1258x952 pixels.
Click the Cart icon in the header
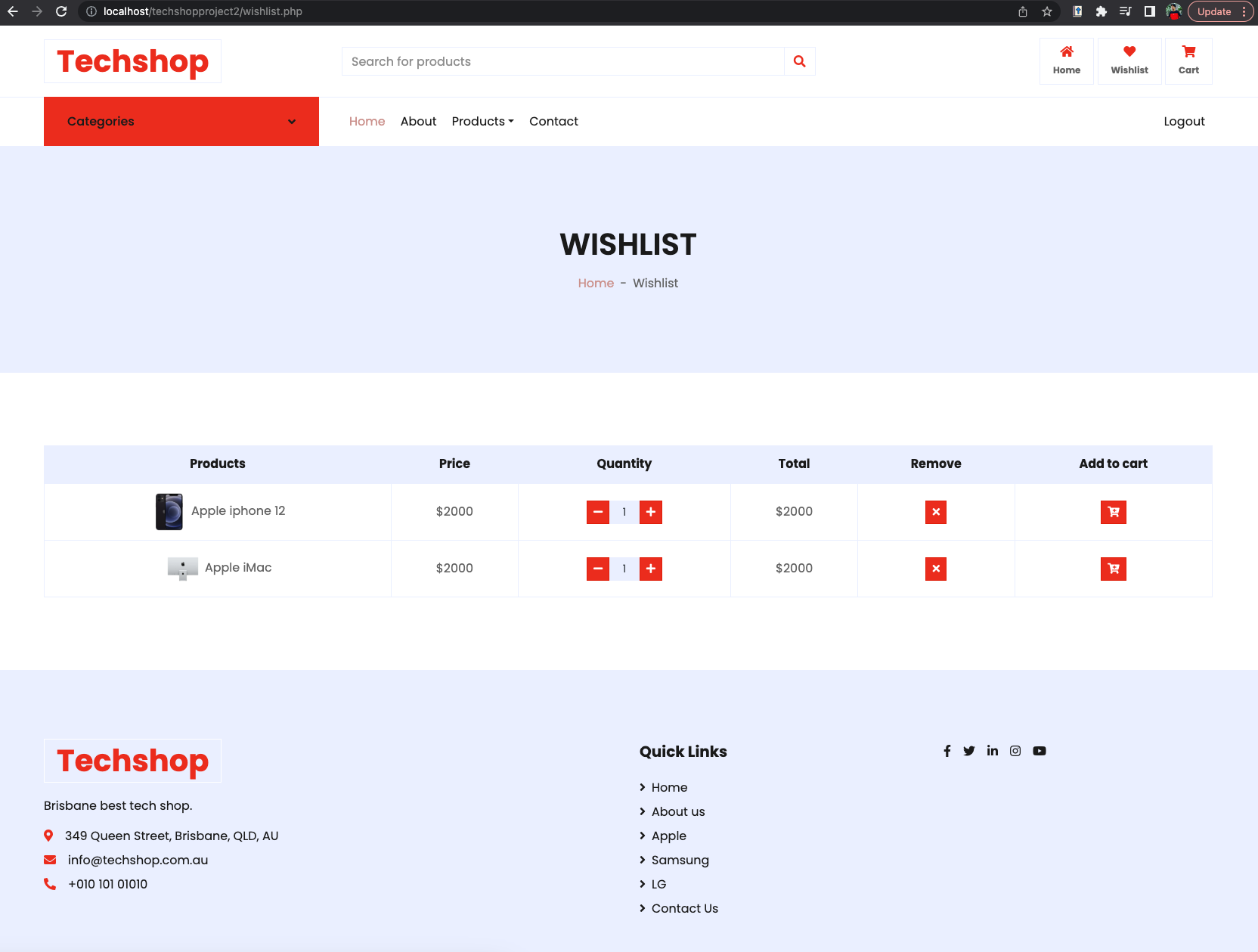pos(1188,59)
